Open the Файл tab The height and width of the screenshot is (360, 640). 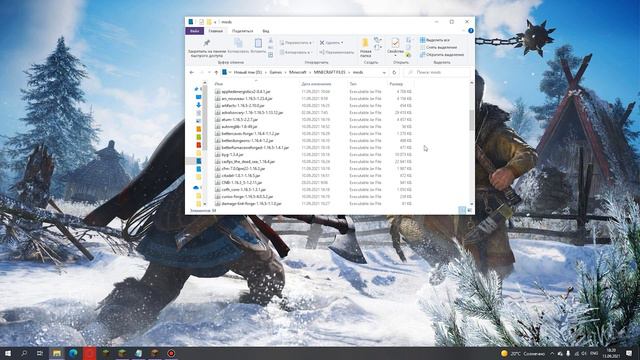[195, 31]
